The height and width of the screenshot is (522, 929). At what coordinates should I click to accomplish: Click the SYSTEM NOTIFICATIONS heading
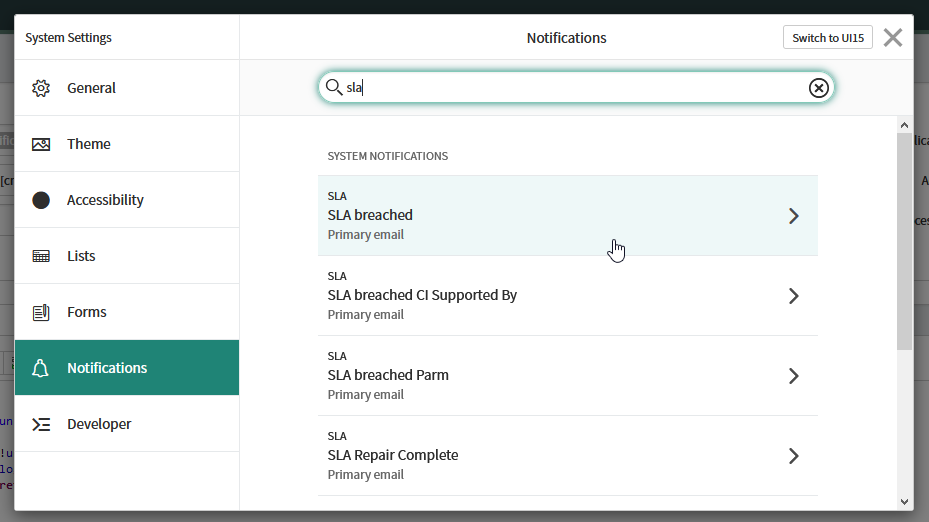click(x=387, y=156)
